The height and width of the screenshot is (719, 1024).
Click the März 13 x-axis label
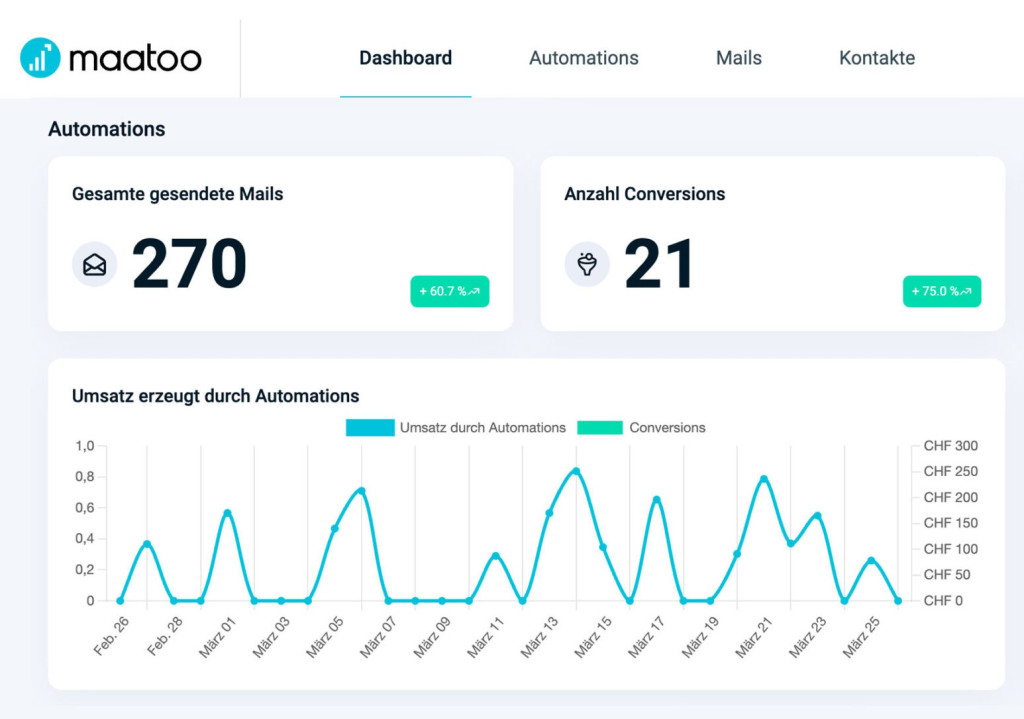[x=539, y=637]
